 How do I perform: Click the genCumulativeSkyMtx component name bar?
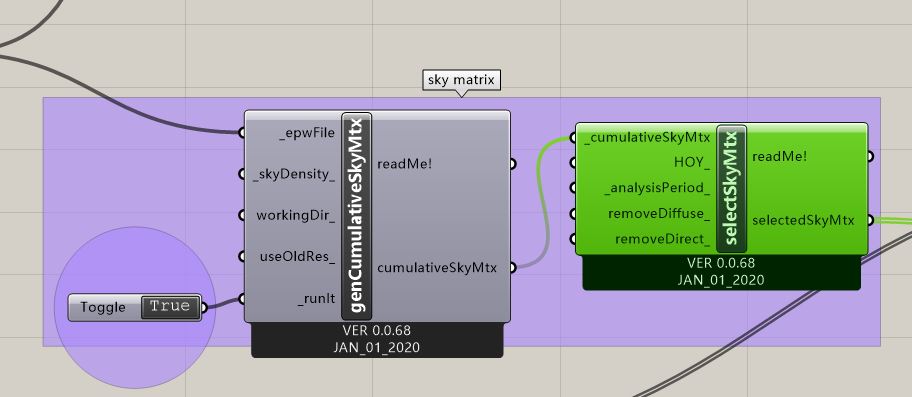point(357,216)
